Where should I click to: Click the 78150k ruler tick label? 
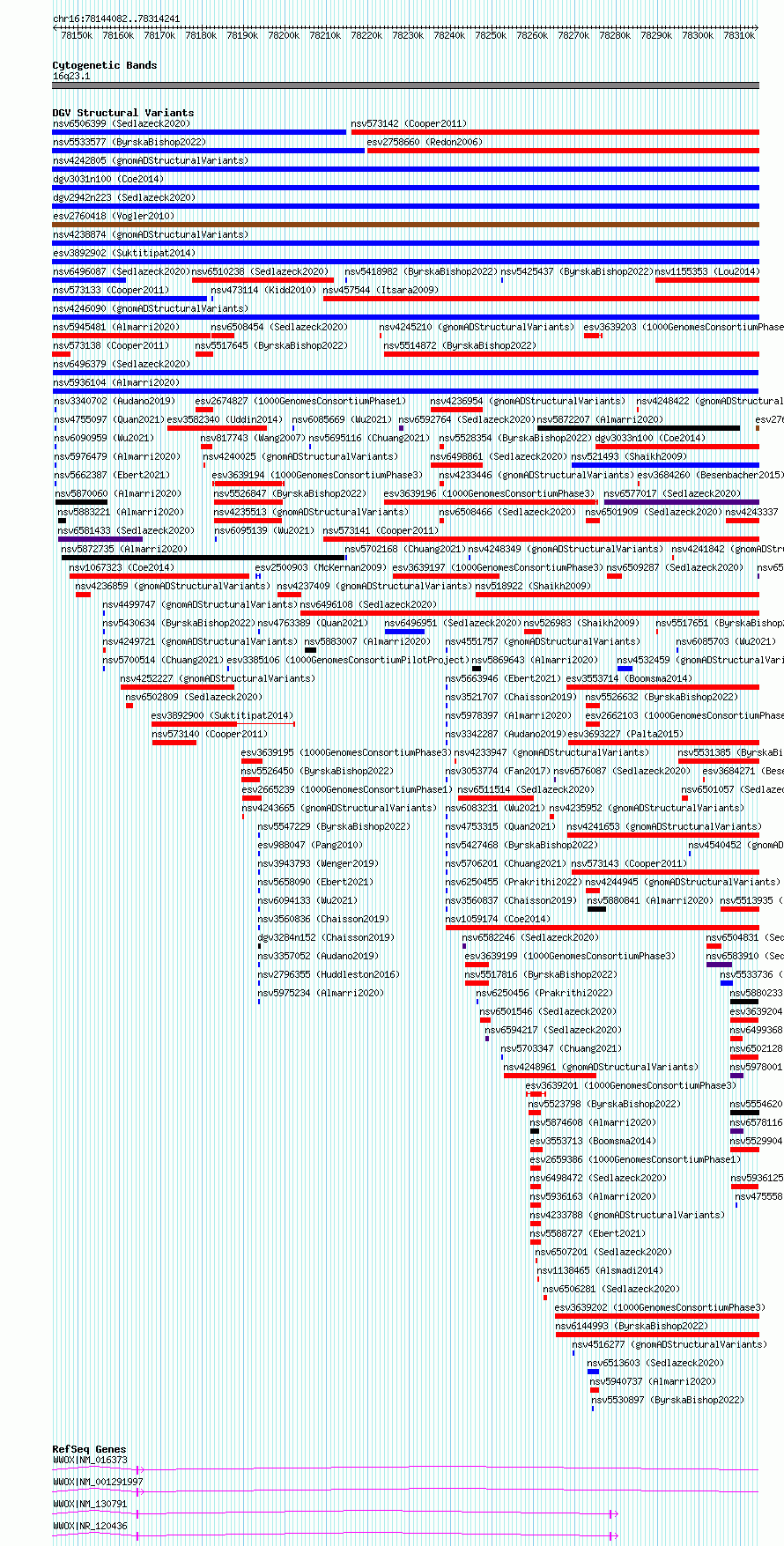(77, 35)
